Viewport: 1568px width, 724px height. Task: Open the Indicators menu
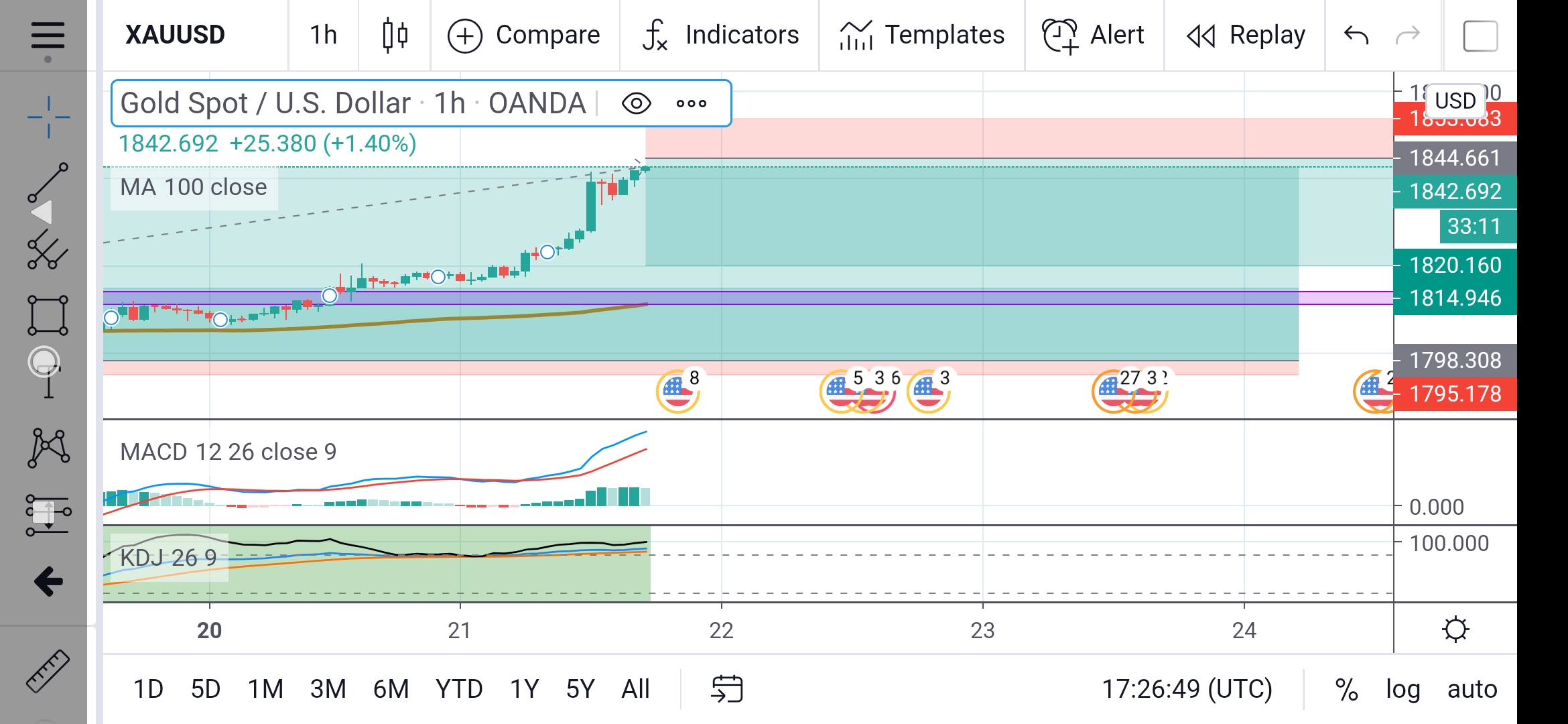[720, 35]
